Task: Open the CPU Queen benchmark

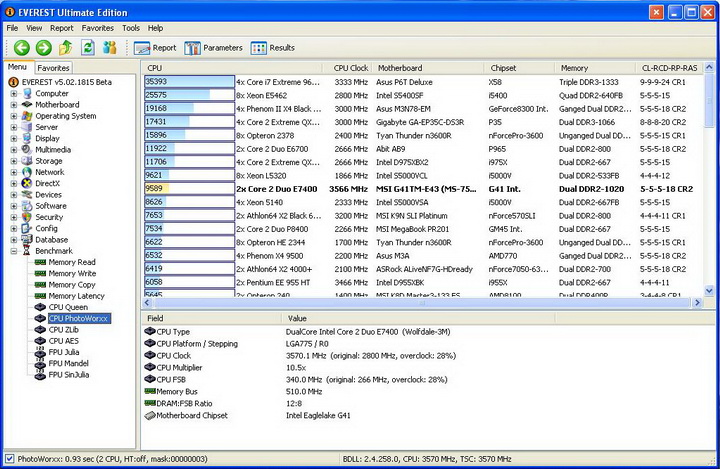Action: pyautogui.click(x=68, y=307)
